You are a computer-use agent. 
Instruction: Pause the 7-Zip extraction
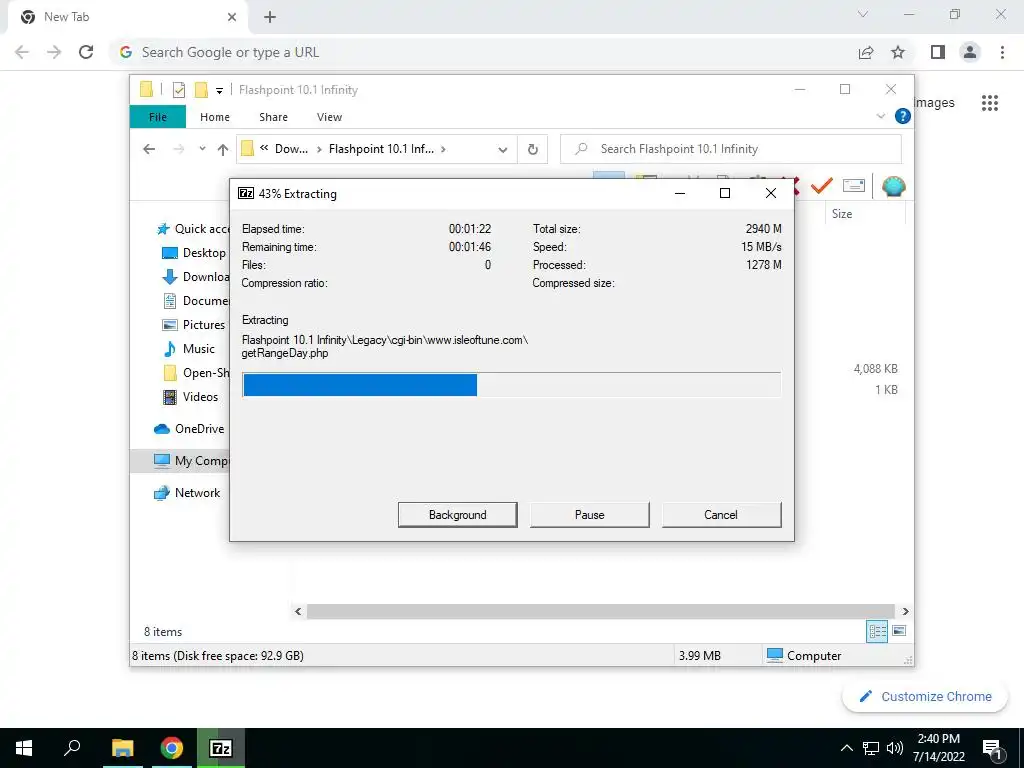(589, 515)
